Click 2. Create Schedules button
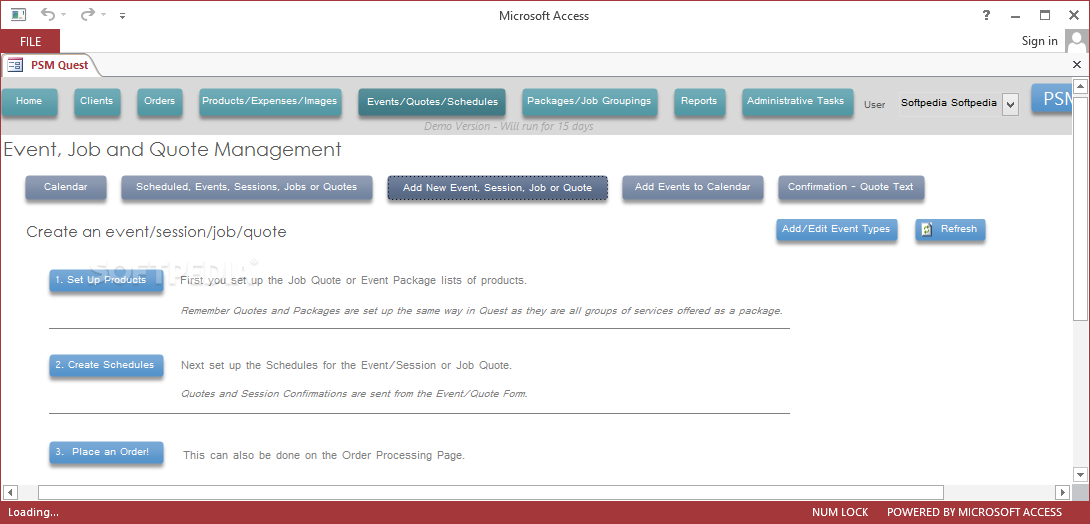The image size is (1090, 524). pyautogui.click(x=106, y=366)
